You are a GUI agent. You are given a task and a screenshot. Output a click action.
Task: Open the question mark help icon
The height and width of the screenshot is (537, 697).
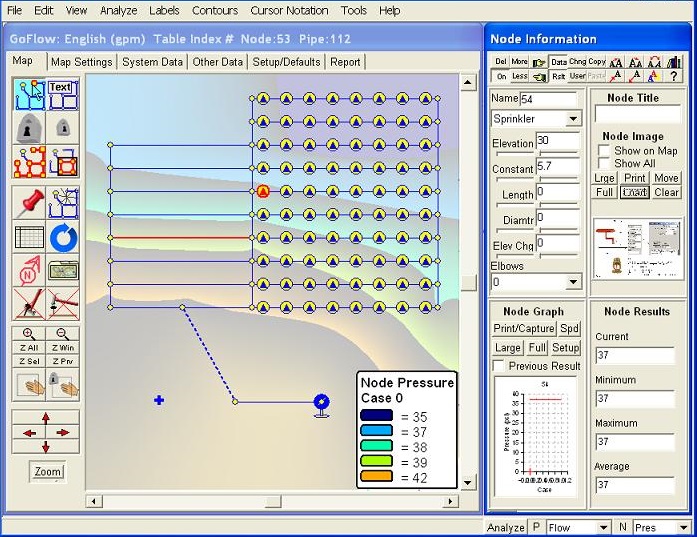click(674, 76)
